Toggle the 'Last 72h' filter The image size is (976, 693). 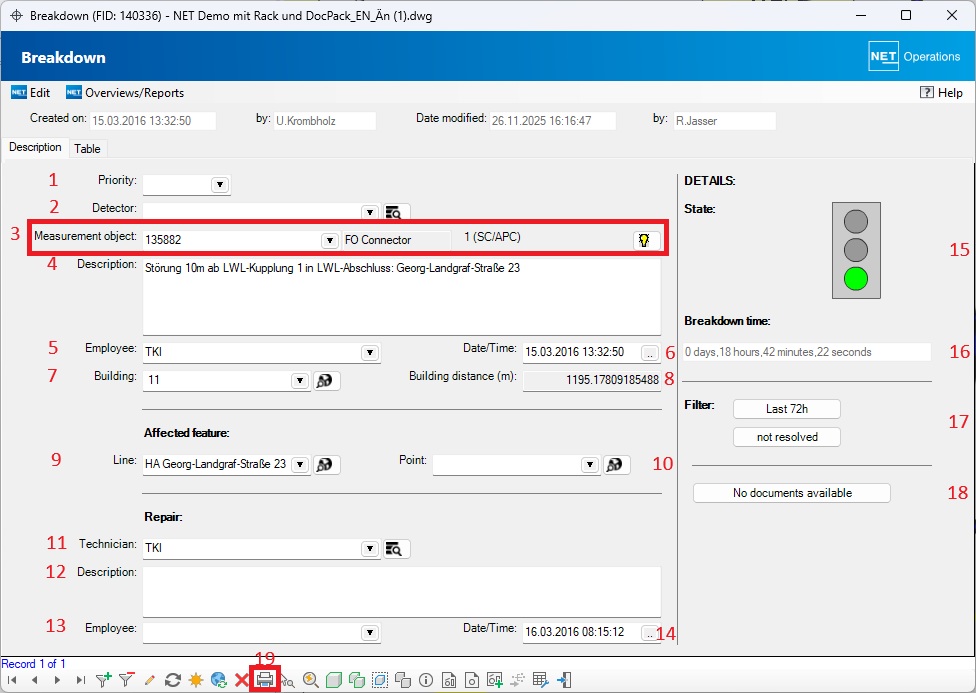tap(786, 409)
